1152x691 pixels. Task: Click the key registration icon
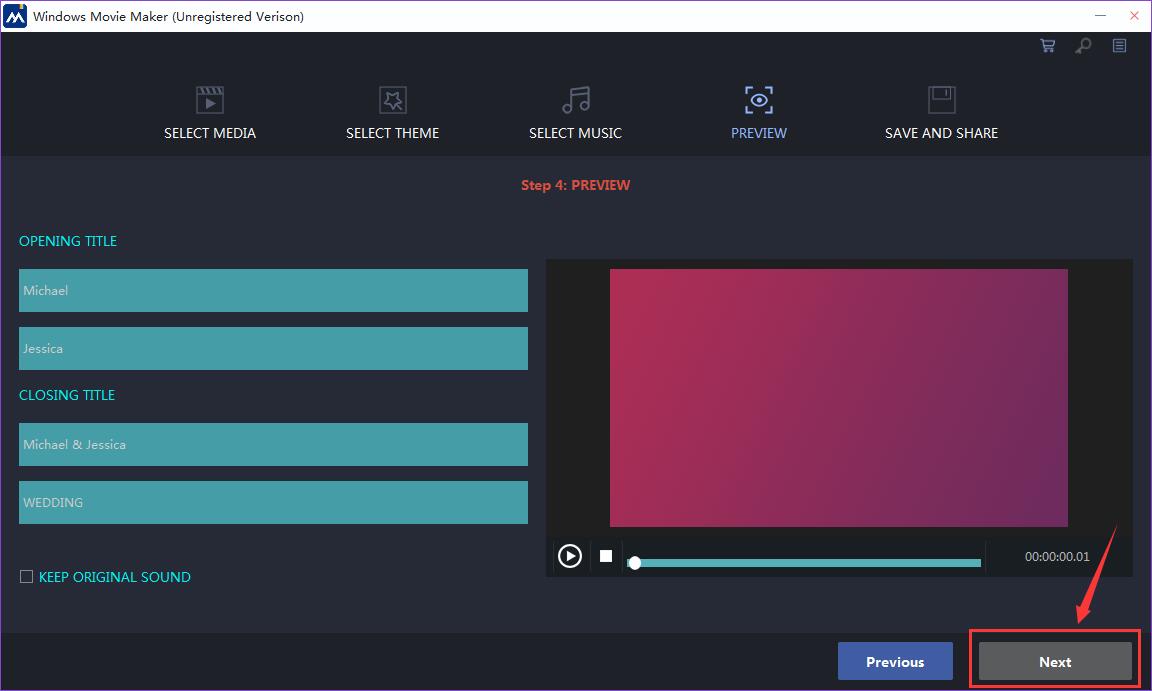pyautogui.click(x=1083, y=46)
